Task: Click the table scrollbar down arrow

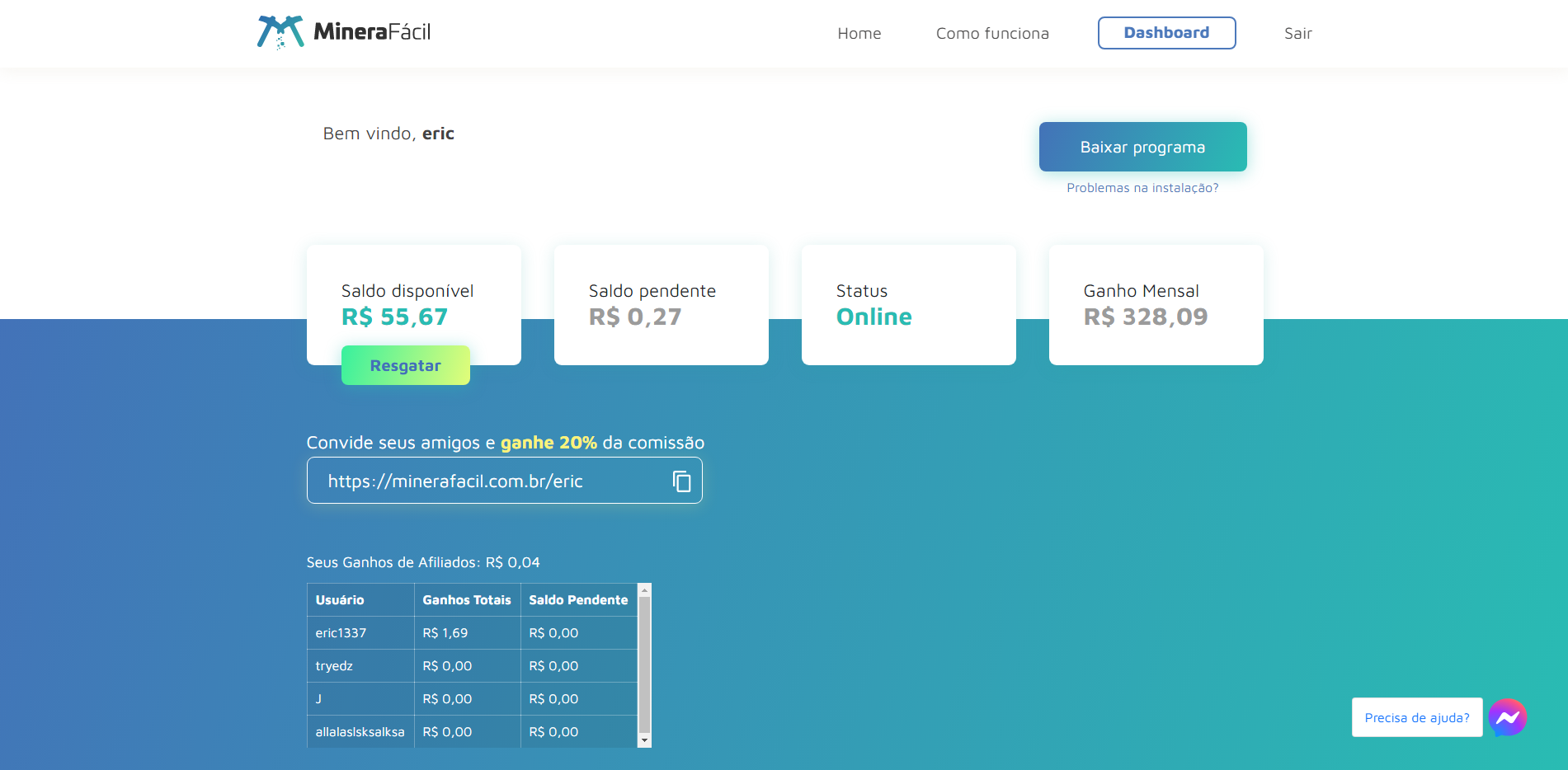Action: pos(645,741)
